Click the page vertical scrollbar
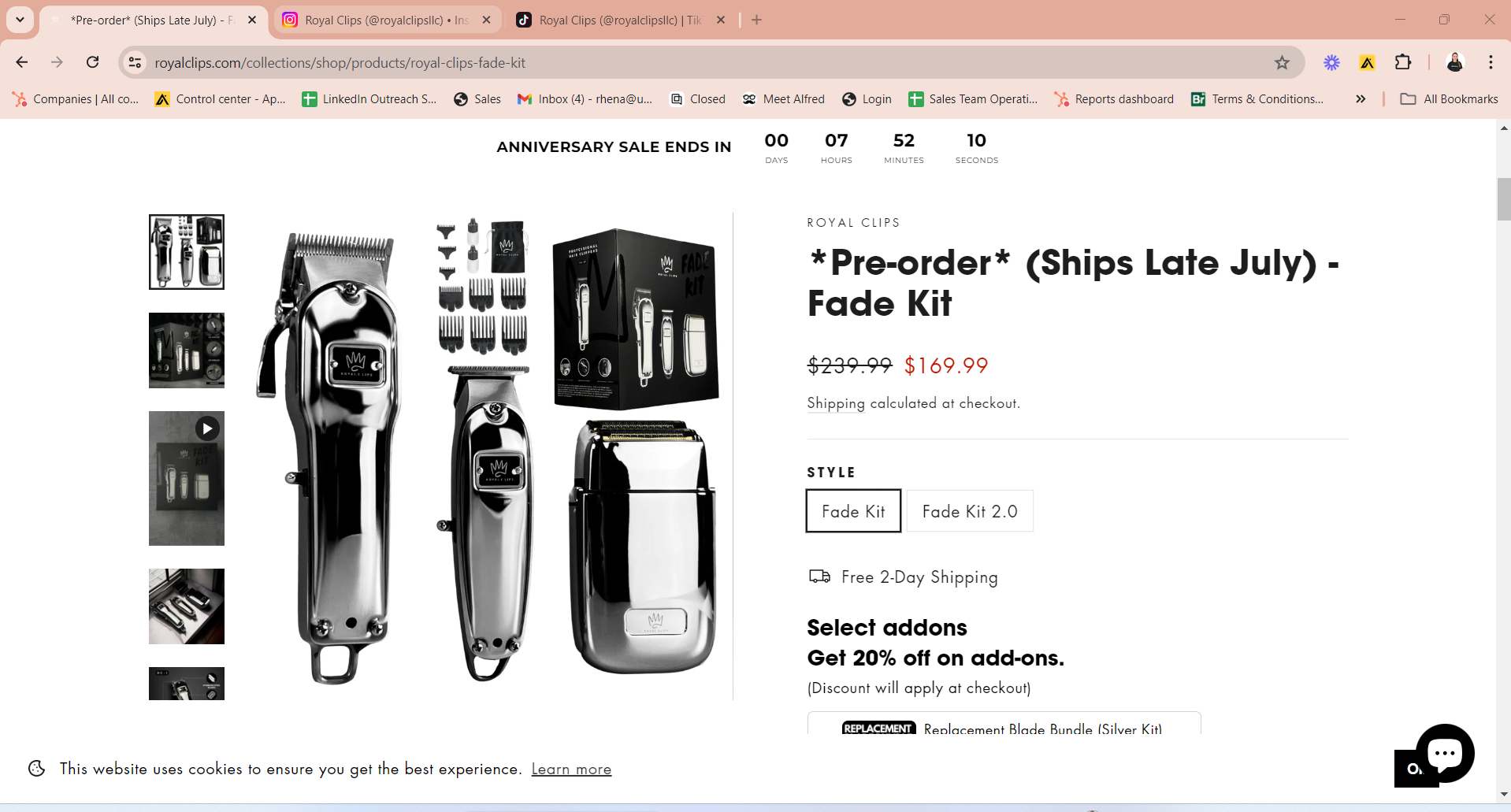Image resolution: width=1511 pixels, height=812 pixels. pos(1504,200)
